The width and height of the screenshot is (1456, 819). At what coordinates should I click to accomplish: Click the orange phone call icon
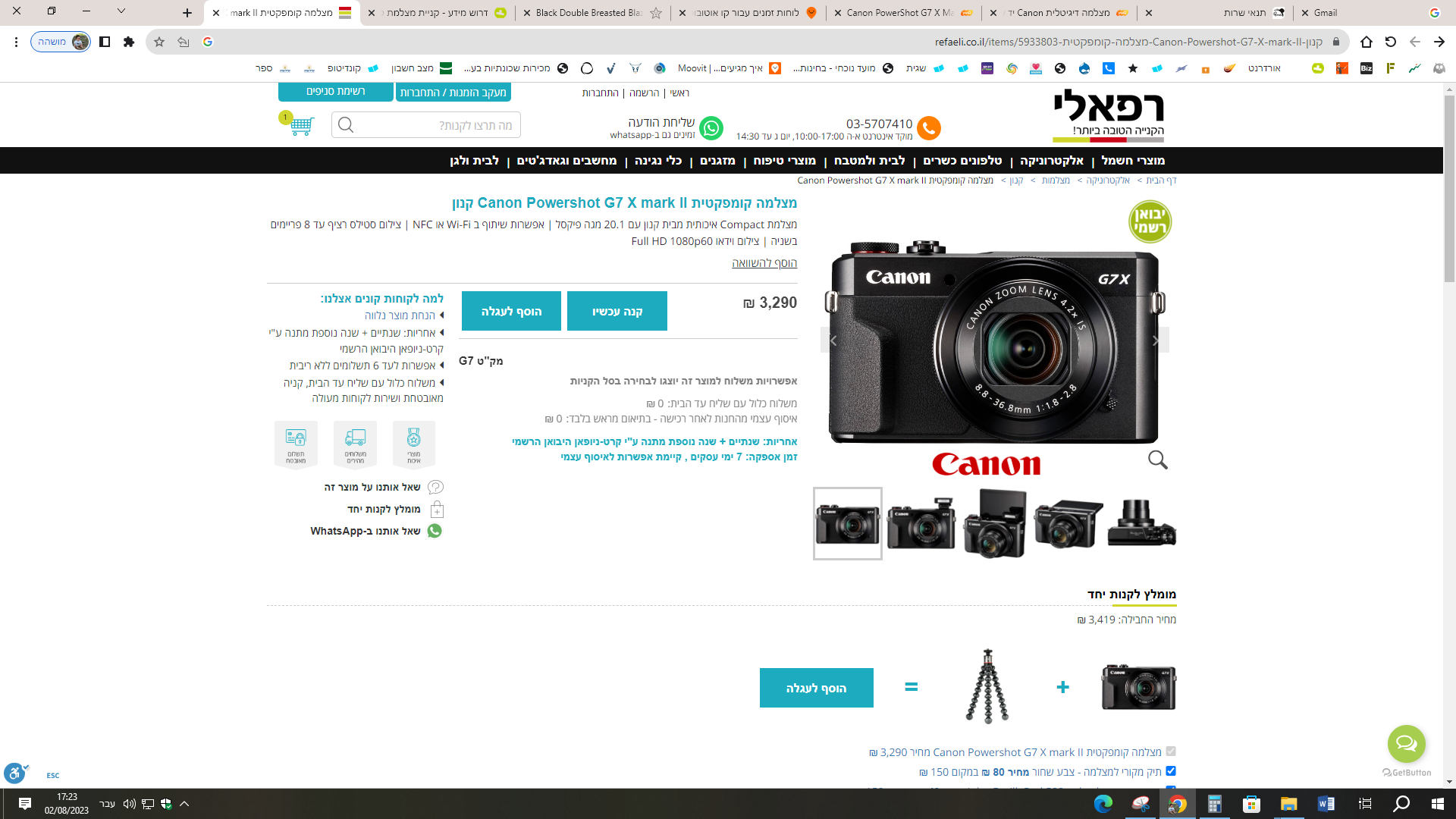click(928, 128)
